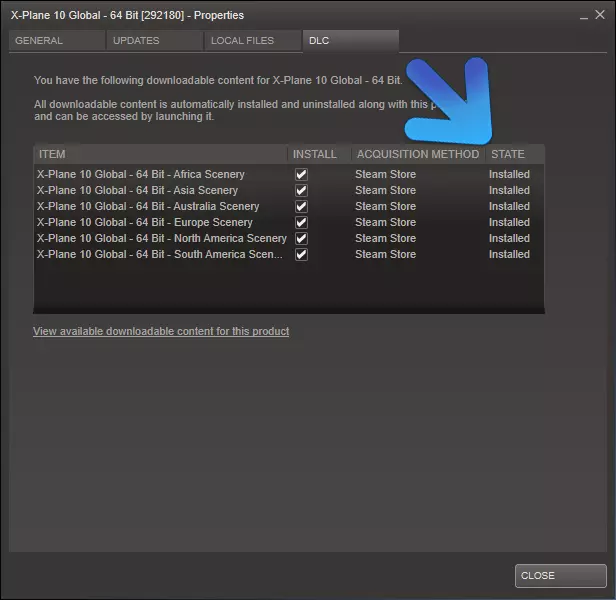The width and height of the screenshot is (616, 600).
Task: Click Steam Store in Australia Scenery row
Action: (x=385, y=206)
